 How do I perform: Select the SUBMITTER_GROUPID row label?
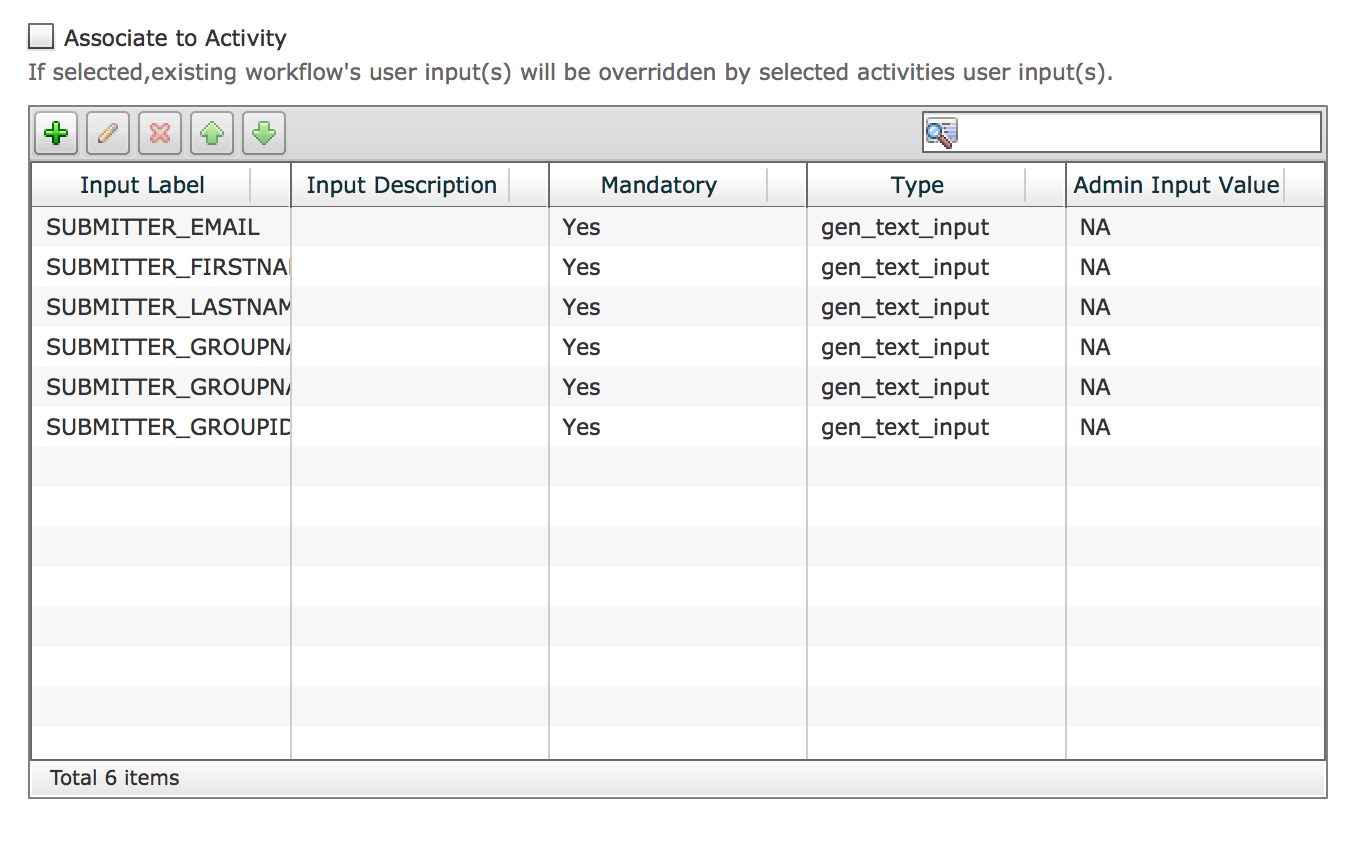(168, 427)
